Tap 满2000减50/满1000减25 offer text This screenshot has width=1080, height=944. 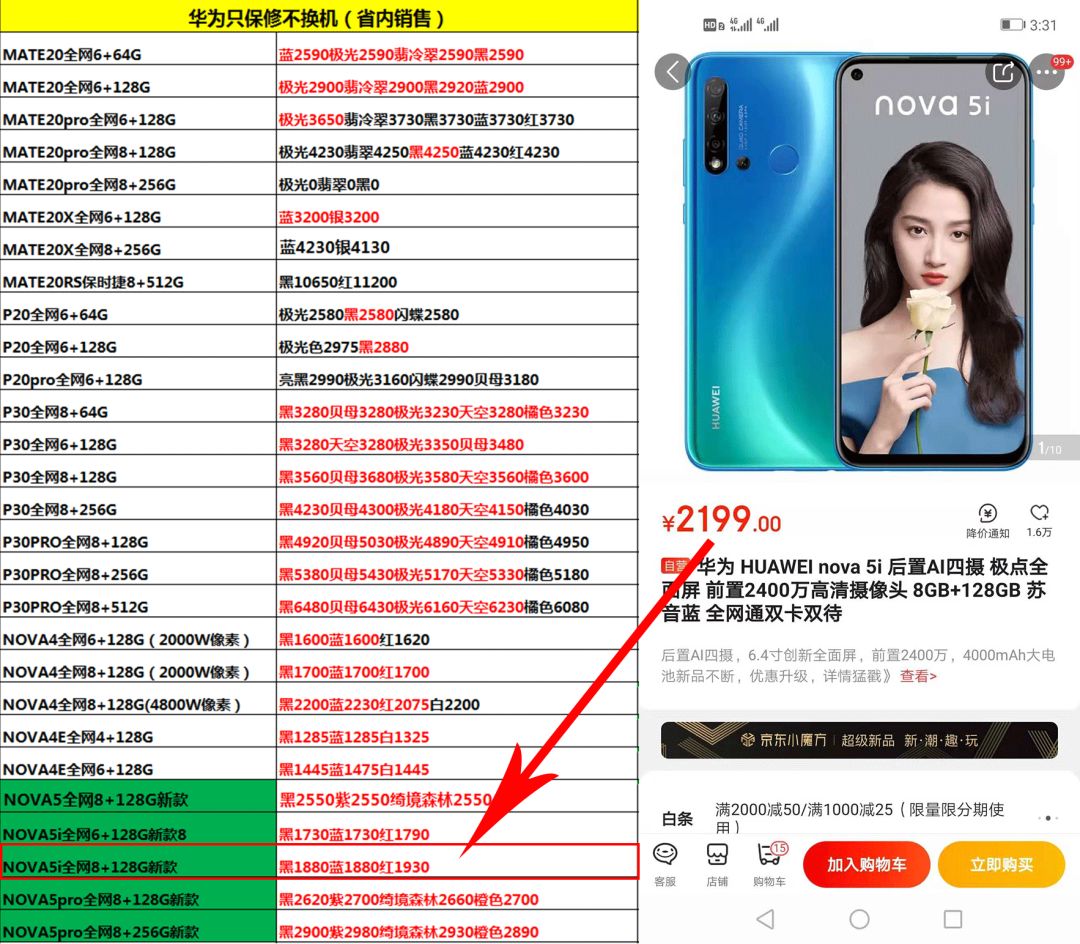point(859,818)
